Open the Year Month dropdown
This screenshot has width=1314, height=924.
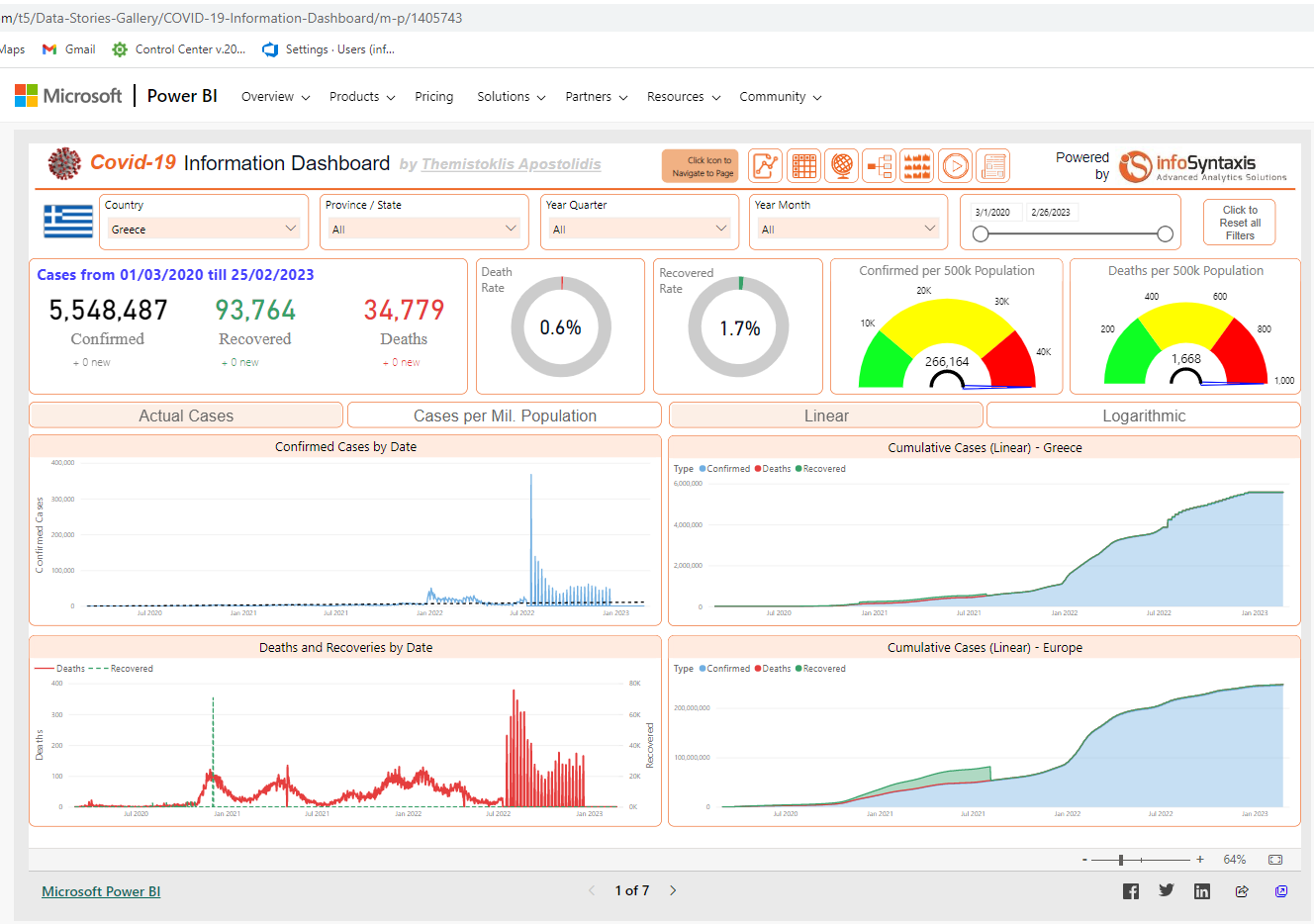click(x=848, y=229)
